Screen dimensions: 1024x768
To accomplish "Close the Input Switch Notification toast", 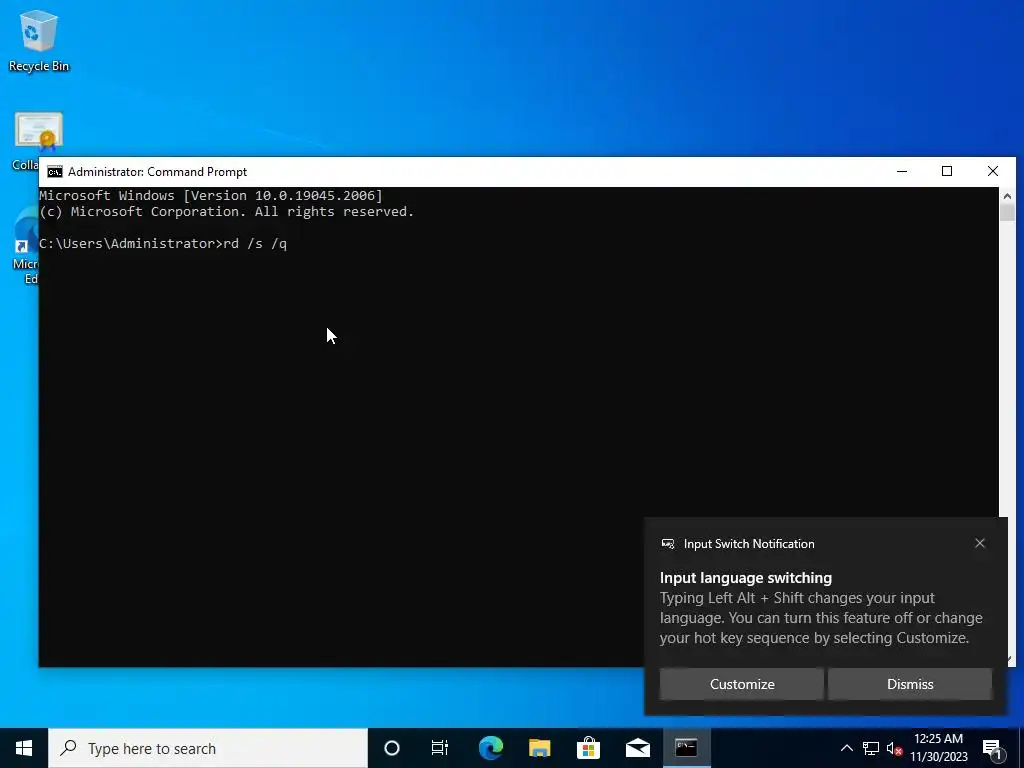I will (980, 543).
